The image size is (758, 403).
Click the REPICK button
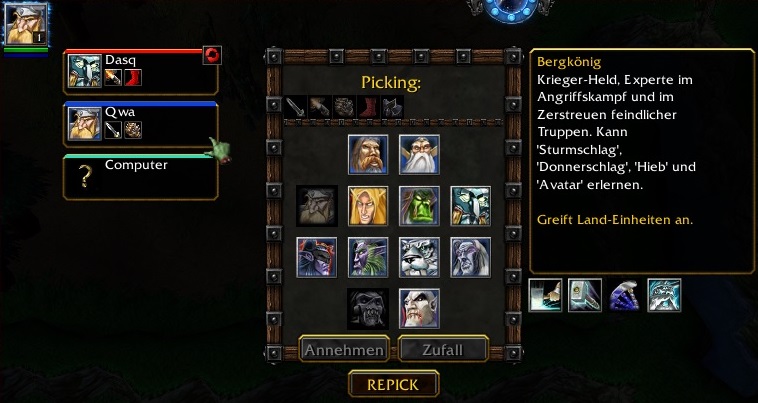(394, 384)
